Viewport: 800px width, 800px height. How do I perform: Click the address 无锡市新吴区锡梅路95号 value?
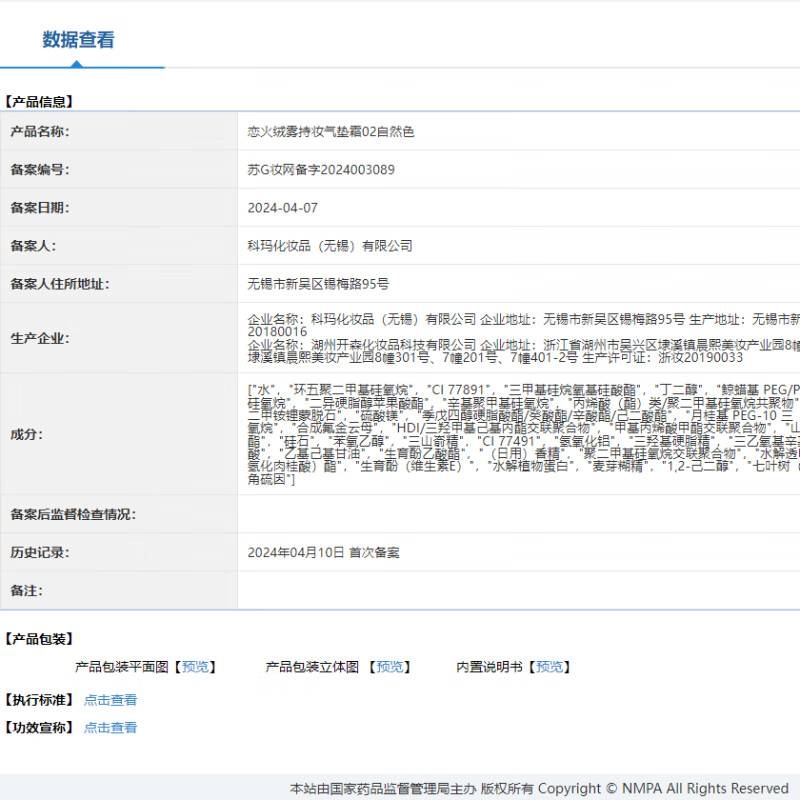[318, 284]
